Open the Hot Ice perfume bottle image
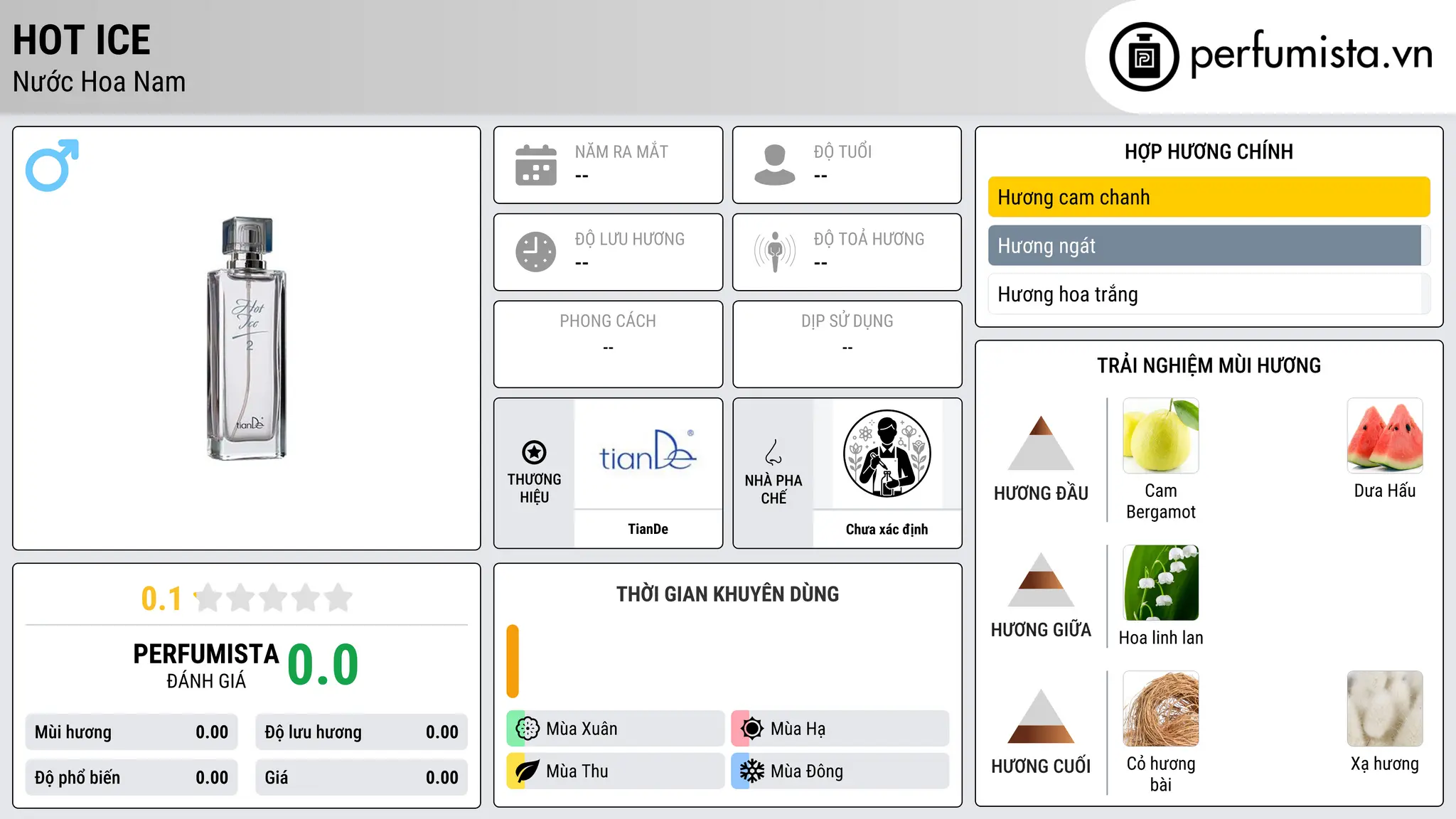Image resolution: width=1456 pixels, height=819 pixels. tap(247, 338)
